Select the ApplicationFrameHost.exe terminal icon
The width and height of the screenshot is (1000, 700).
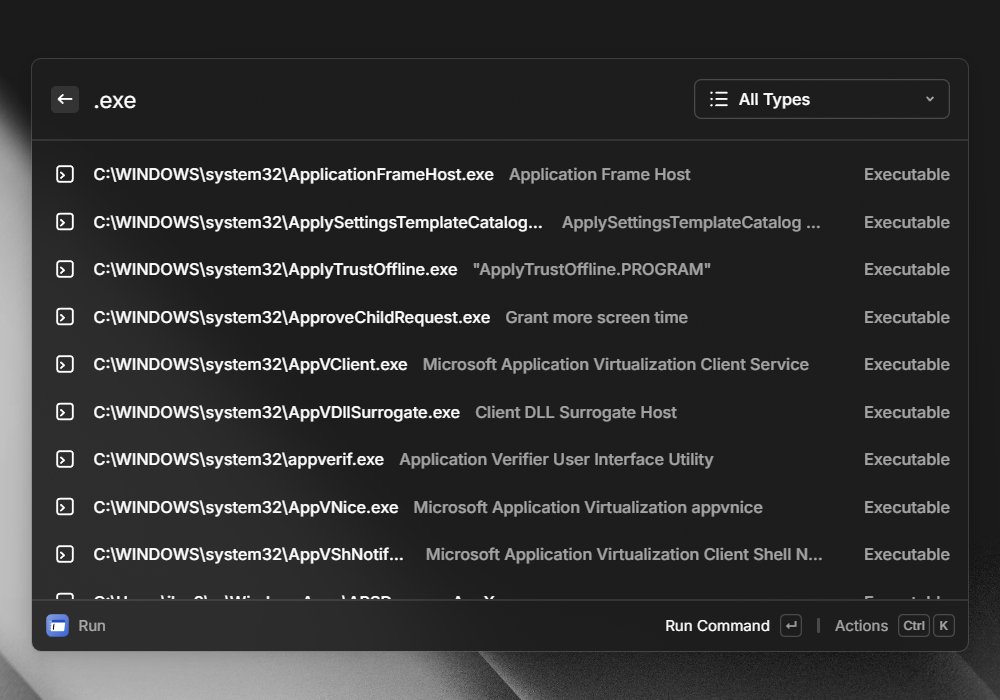pos(65,174)
